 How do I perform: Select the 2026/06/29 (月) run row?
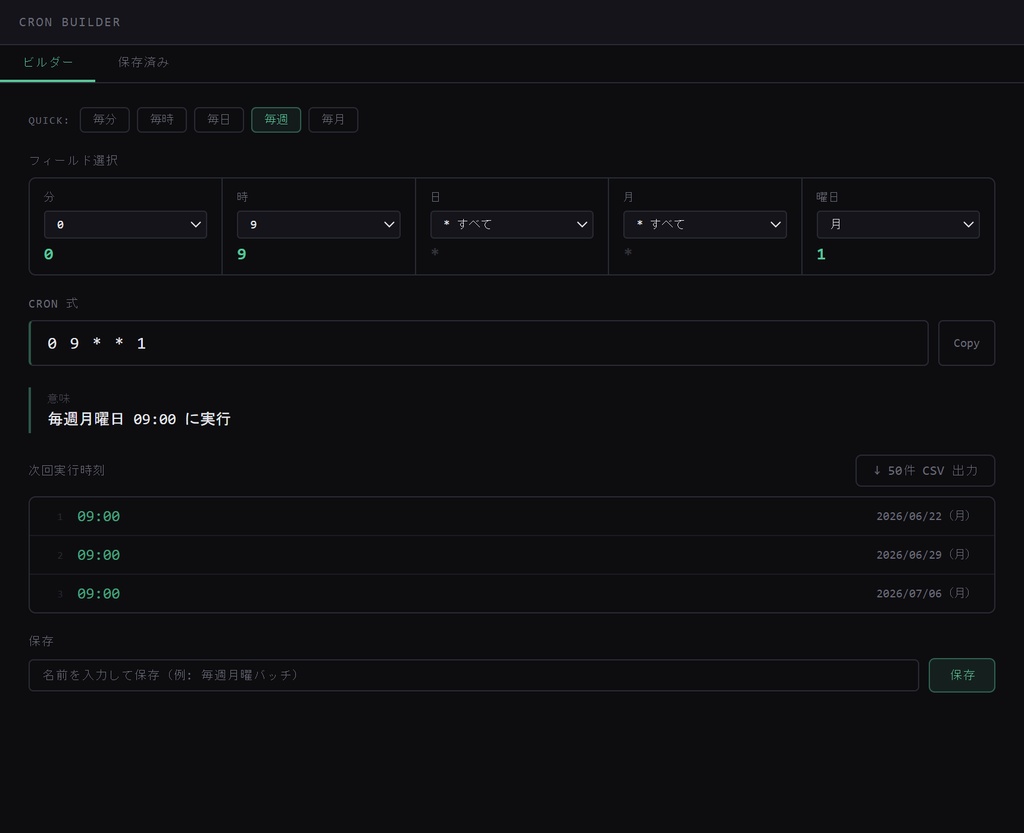tap(512, 555)
